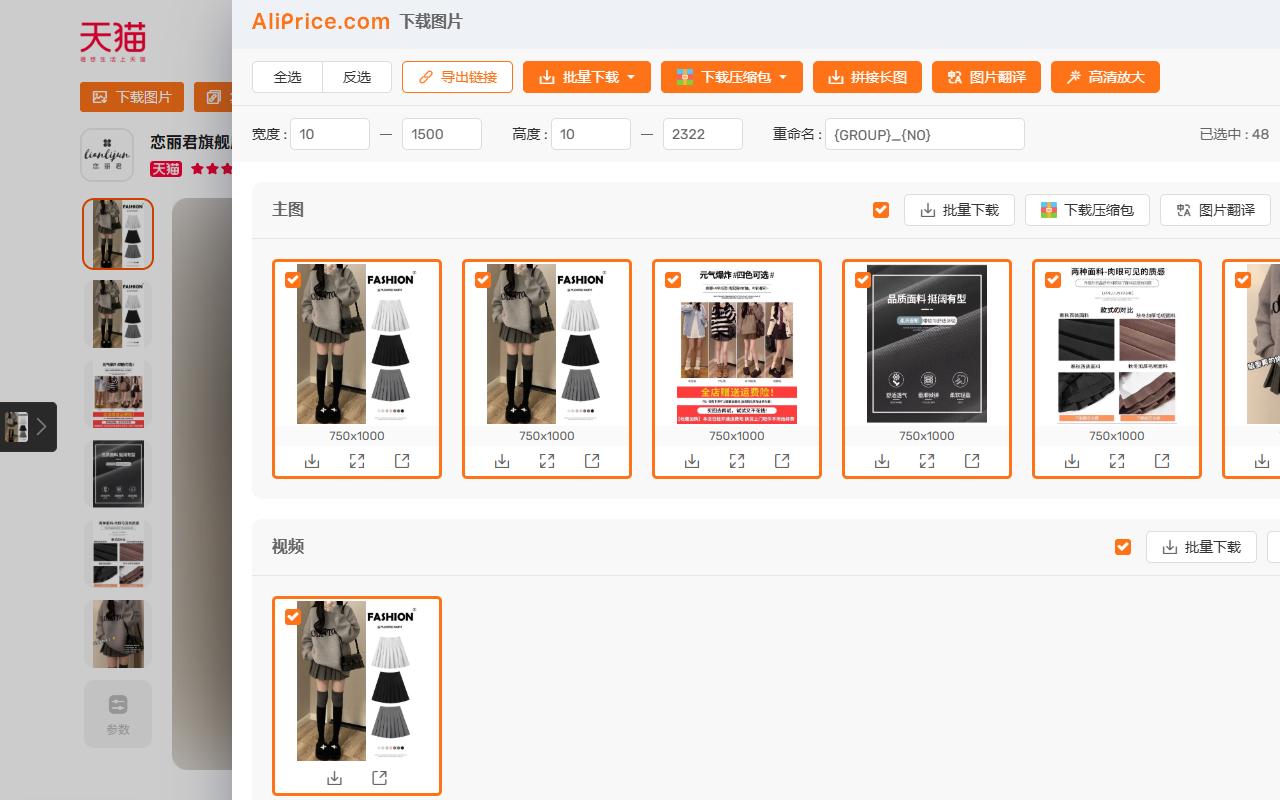Screen dimensions: 1280x800
Task: Uncheck the fourth image 品质面料 checkbox
Action: click(x=863, y=280)
